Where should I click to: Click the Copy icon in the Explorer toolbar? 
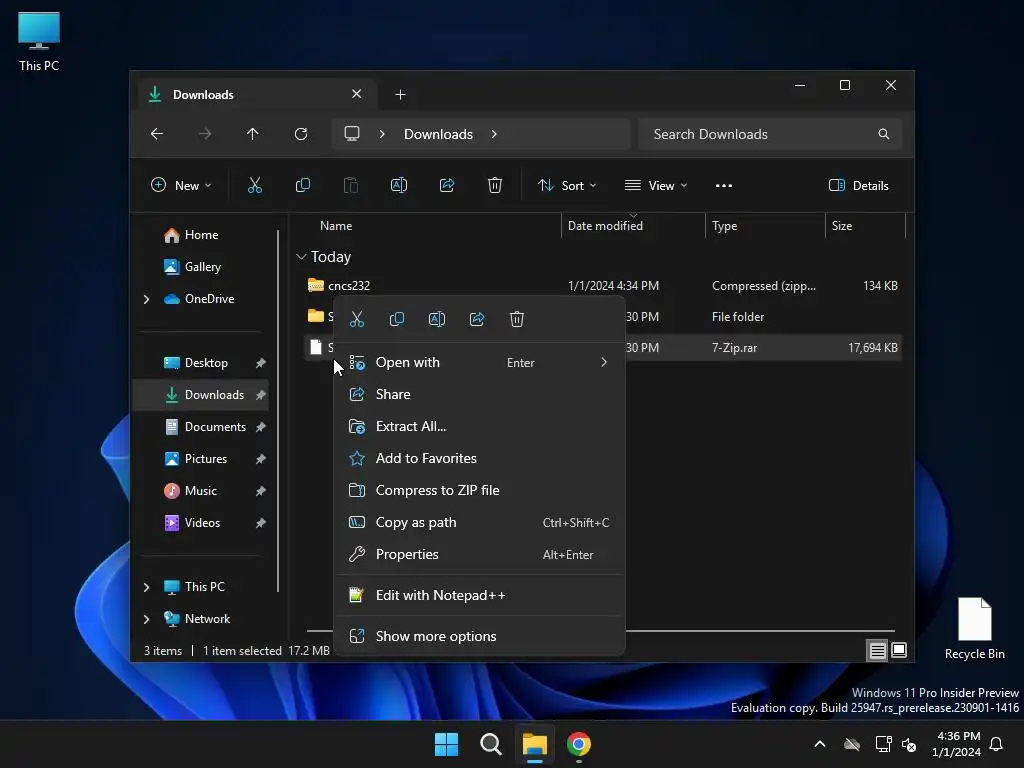(x=302, y=185)
